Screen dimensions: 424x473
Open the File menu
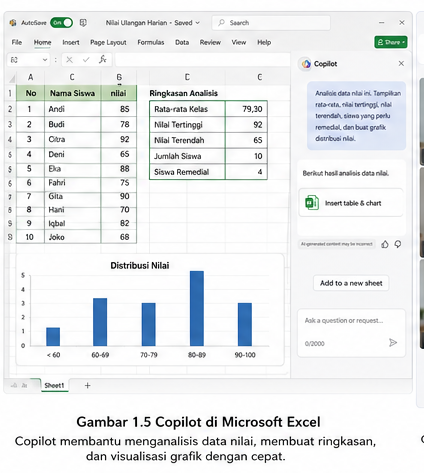(17, 42)
